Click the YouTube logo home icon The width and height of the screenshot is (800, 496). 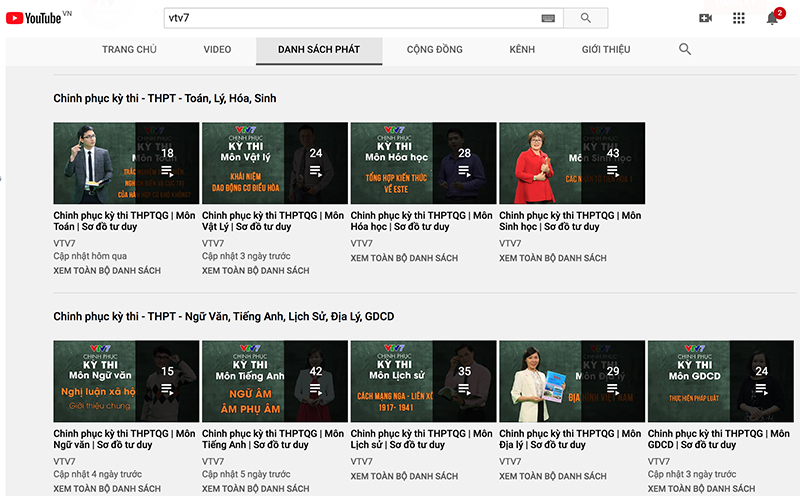coord(33,18)
